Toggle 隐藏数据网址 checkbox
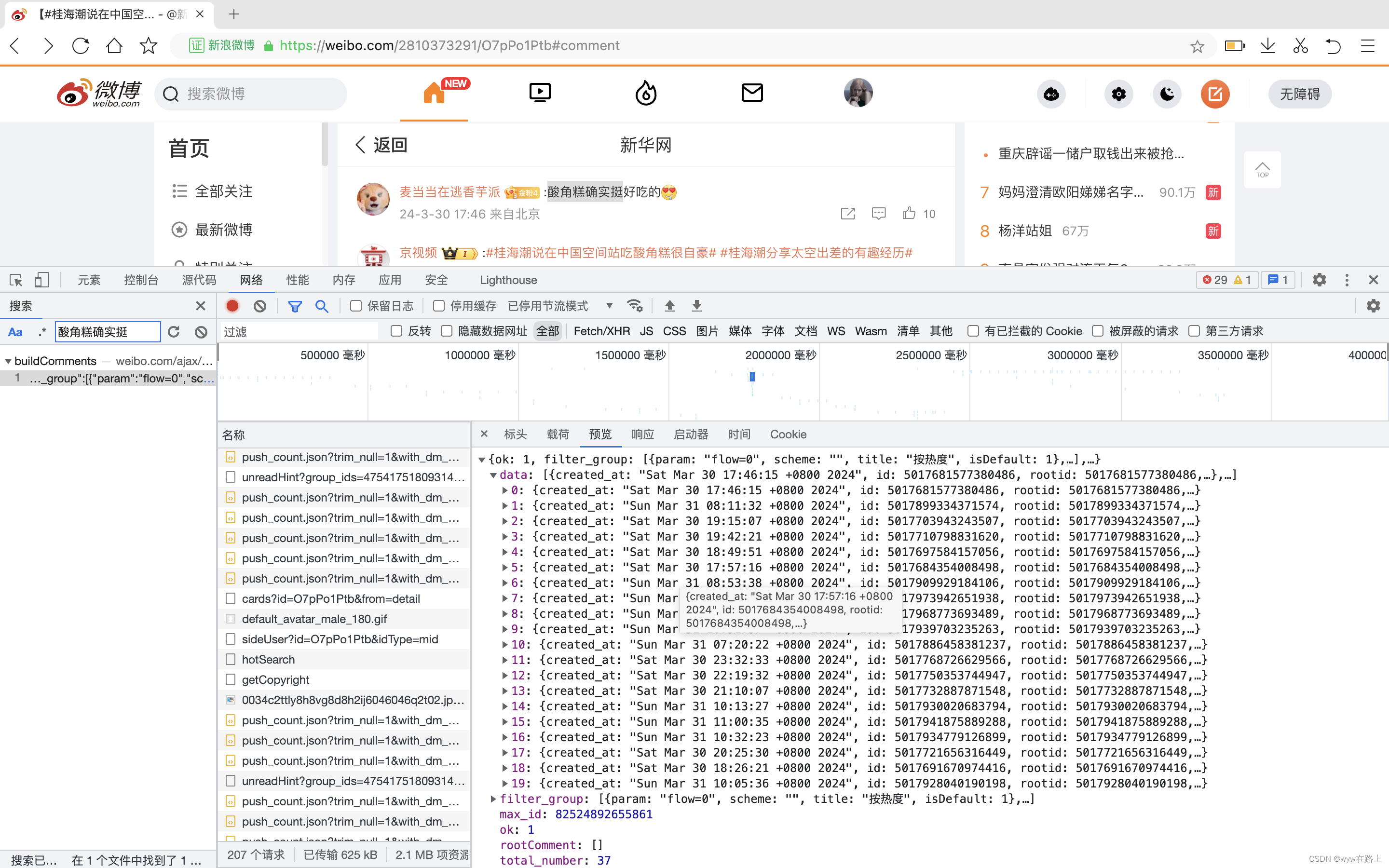 point(447,331)
